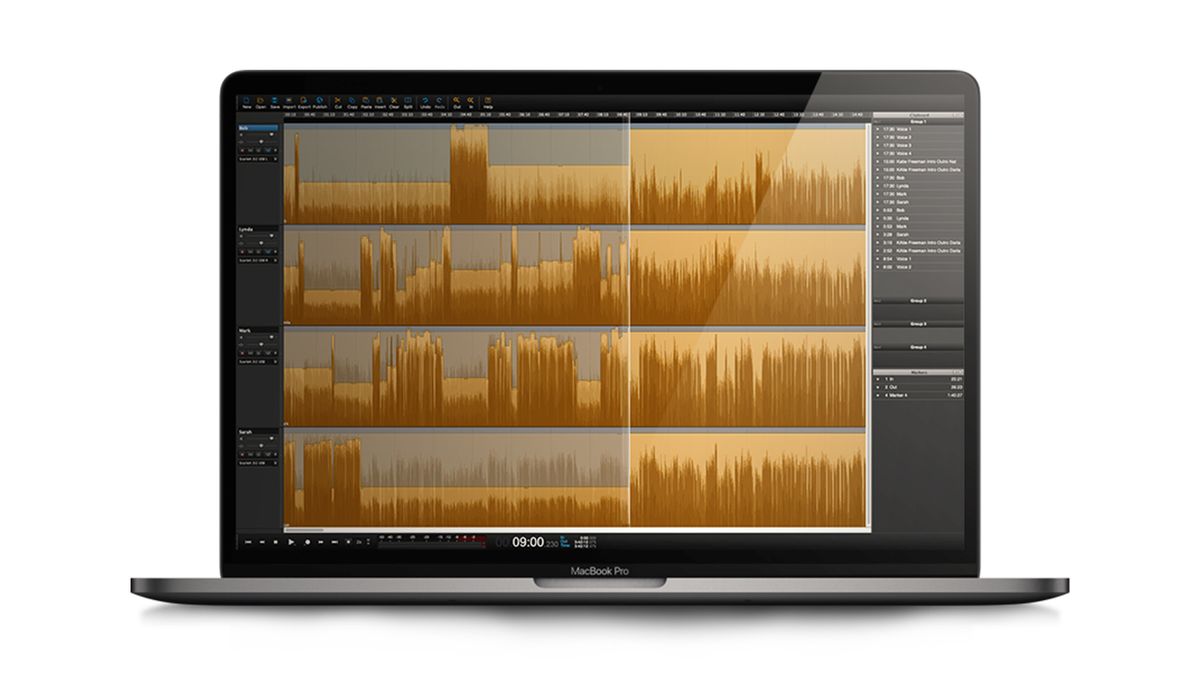Import audio using the Import toolbar icon

click(287, 101)
